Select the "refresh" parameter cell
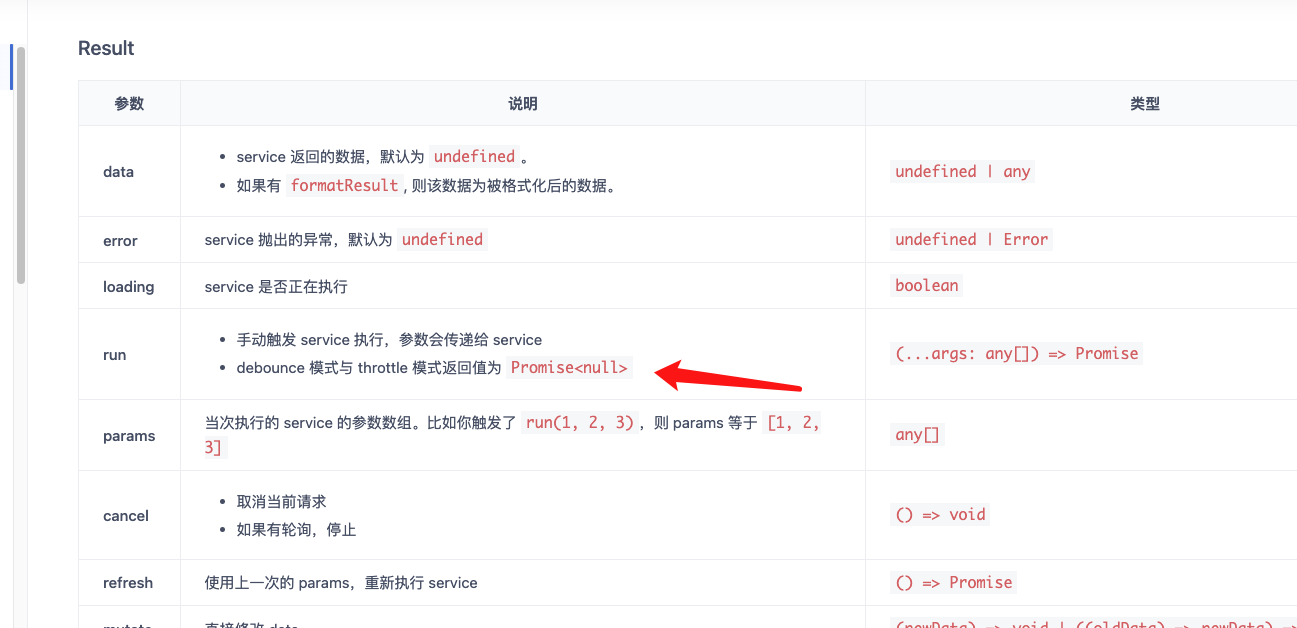Image resolution: width=1297 pixels, height=628 pixels. click(129, 583)
